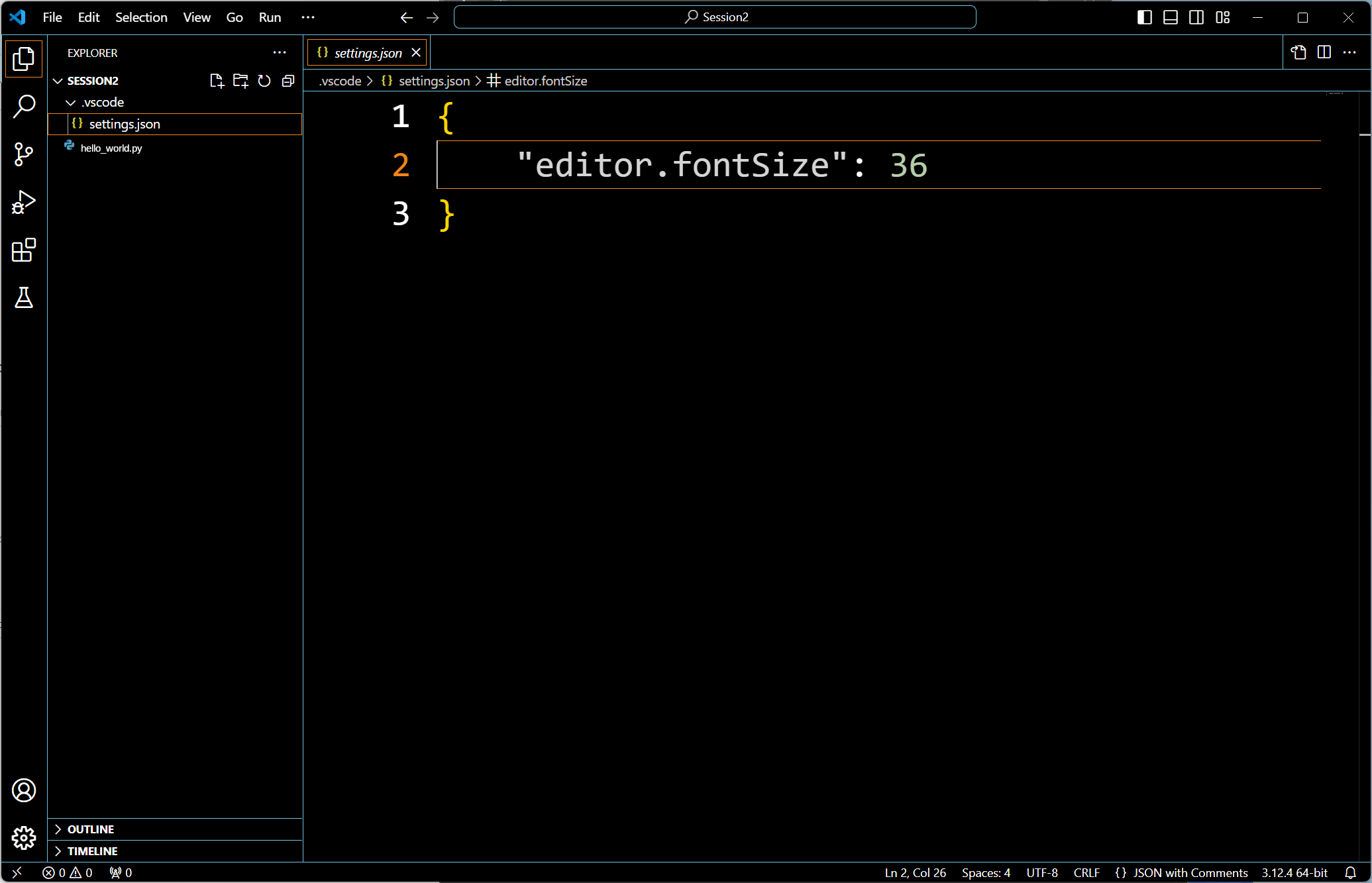Expand the OUTLINE section
Viewport: 1372px width, 883px height.
tap(91, 829)
